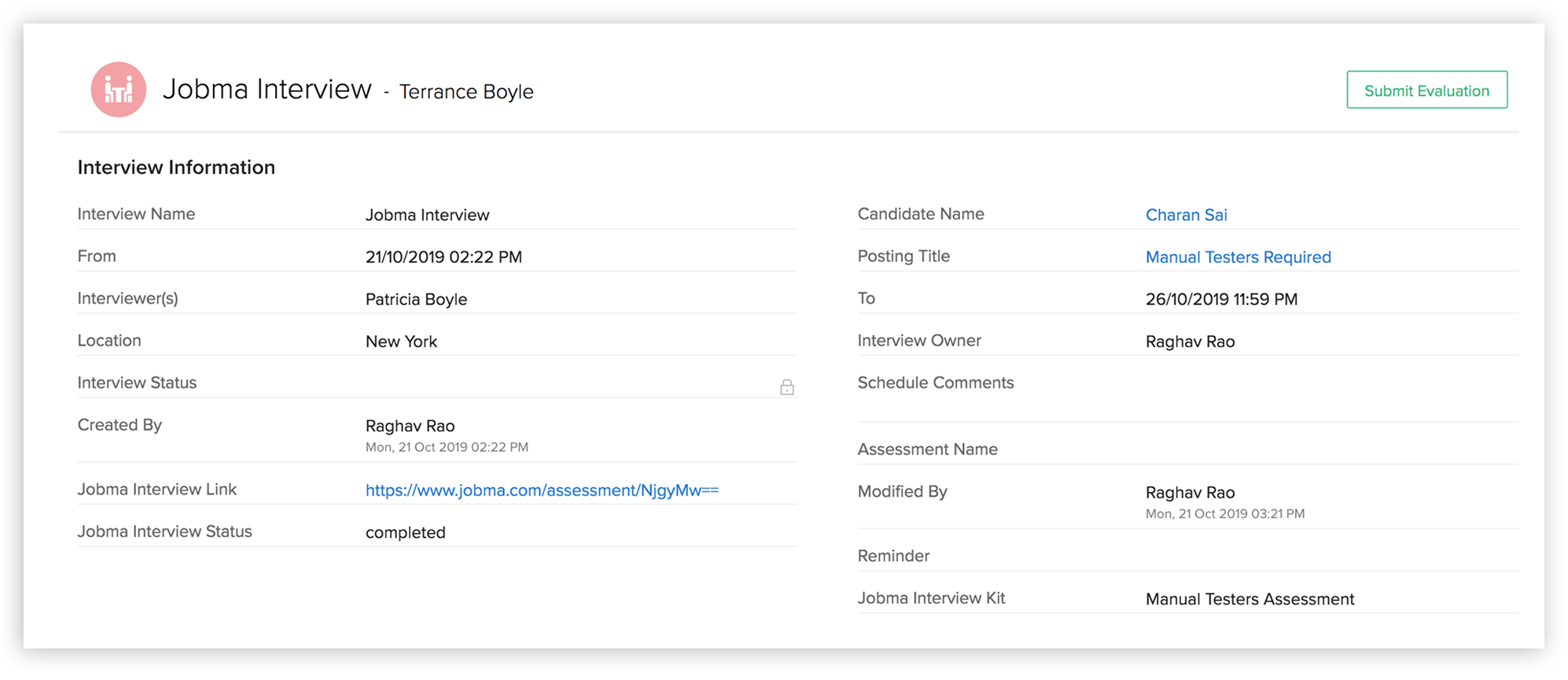1568x680 pixels.
Task: Click the Interviewer(s) field label
Action: point(127,299)
